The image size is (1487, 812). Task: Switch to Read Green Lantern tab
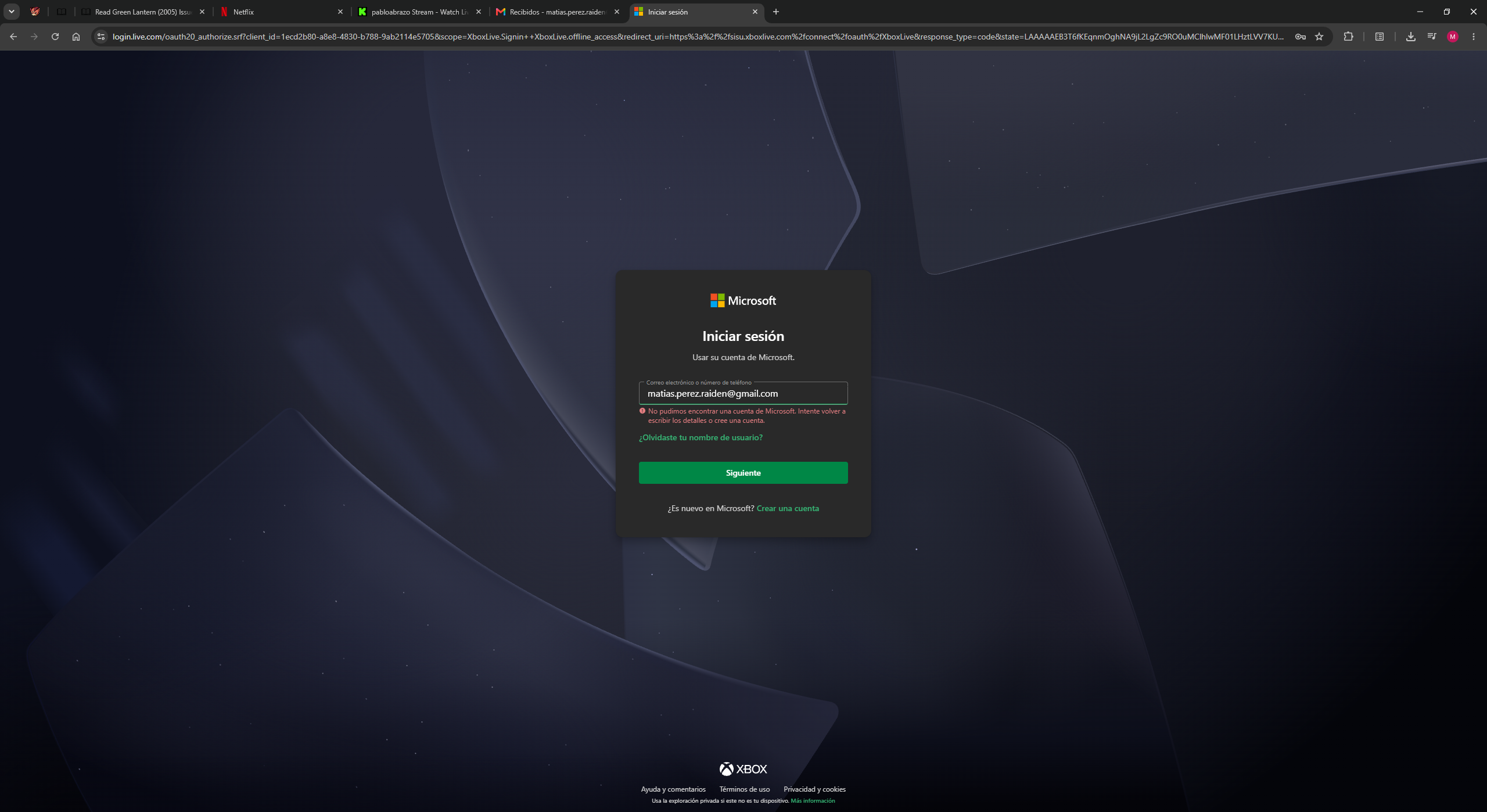(143, 12)
